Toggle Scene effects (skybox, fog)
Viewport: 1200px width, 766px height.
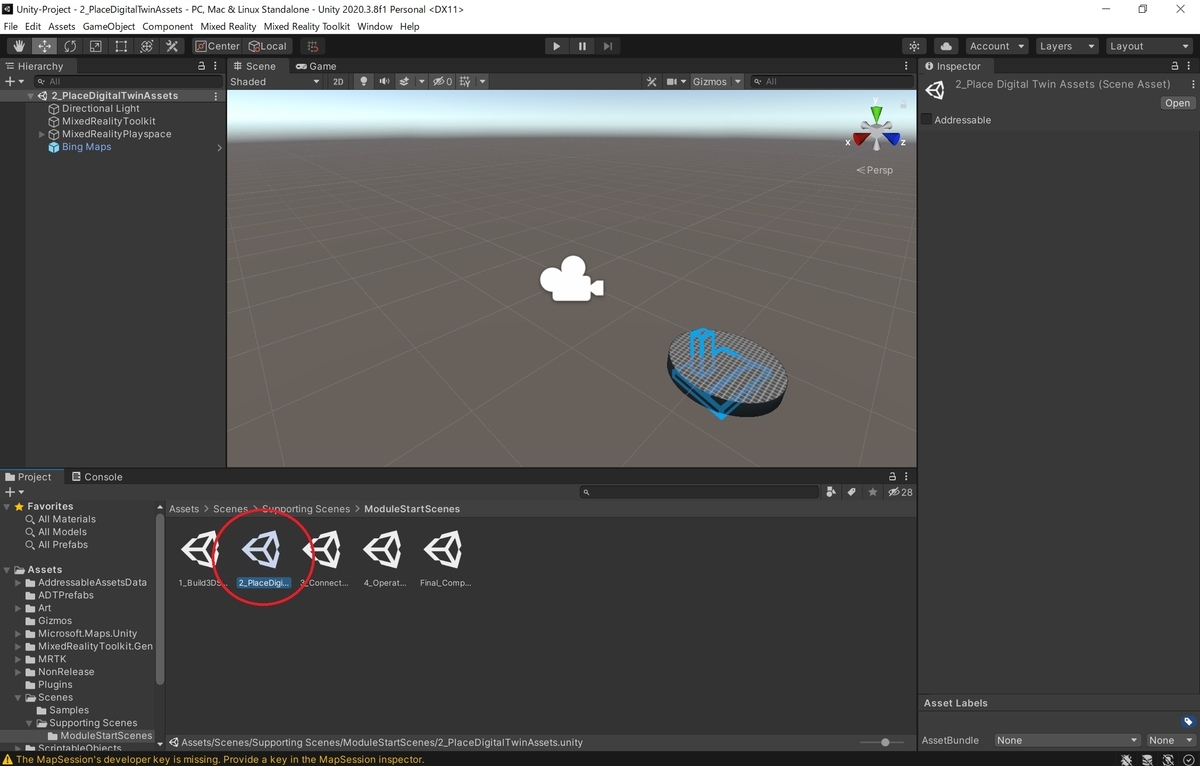(405, 82)
